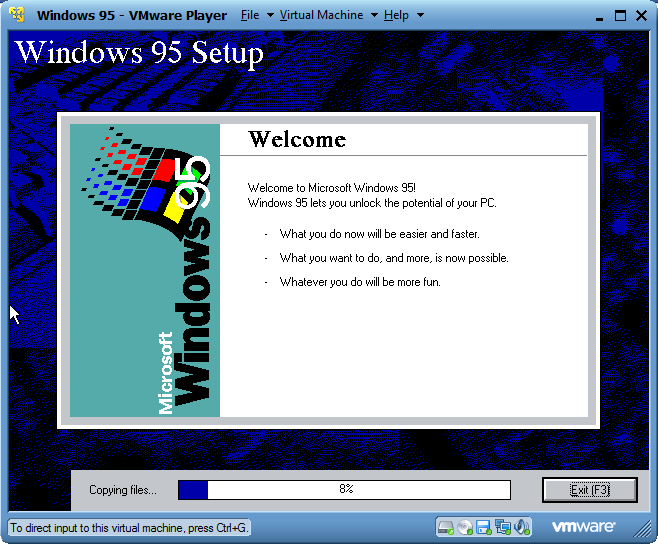Open the File menu
Viewport: 658px width, 544px height.
click(x=250, y=15)
